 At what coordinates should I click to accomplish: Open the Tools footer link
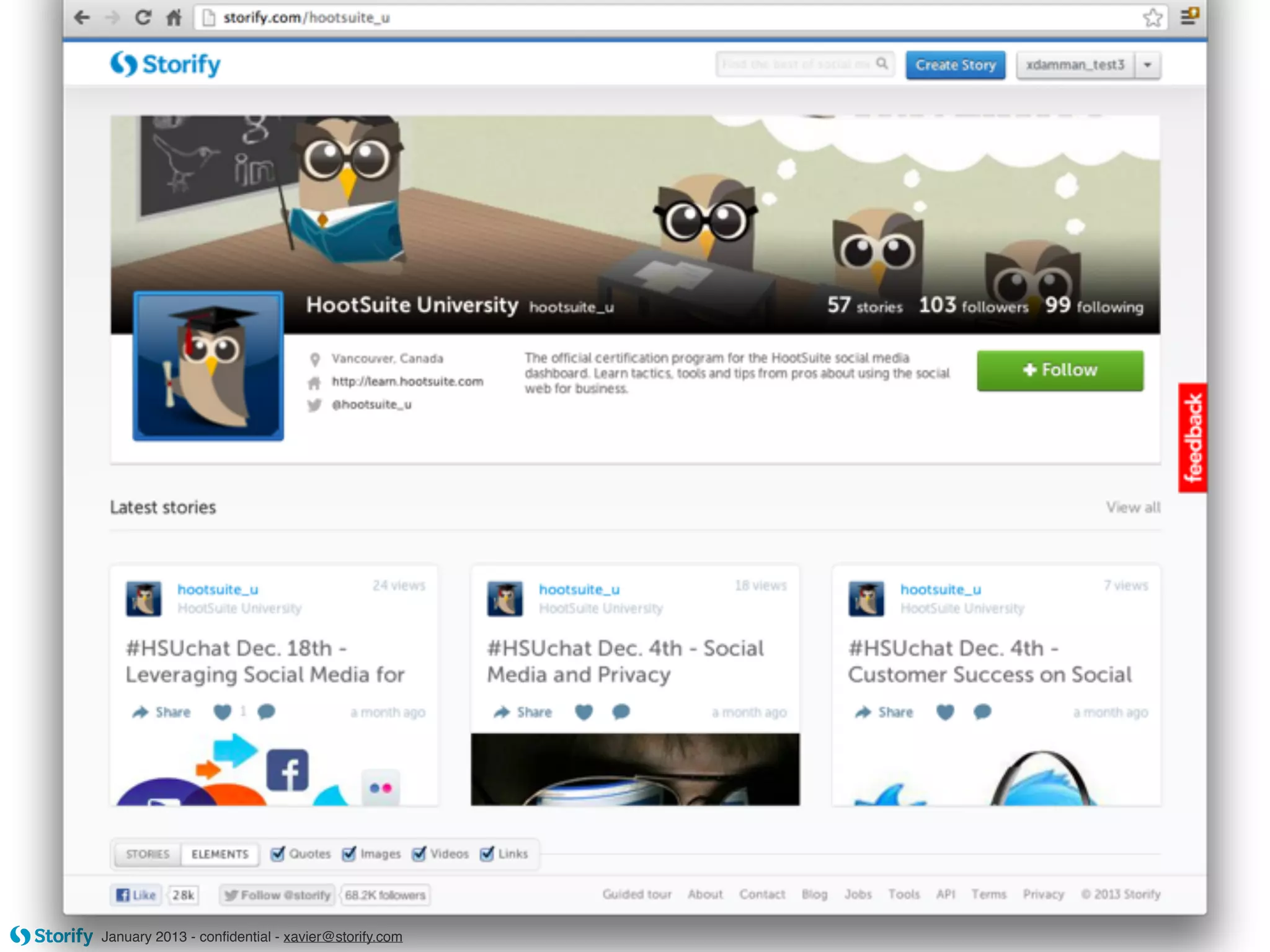(904, 894)
